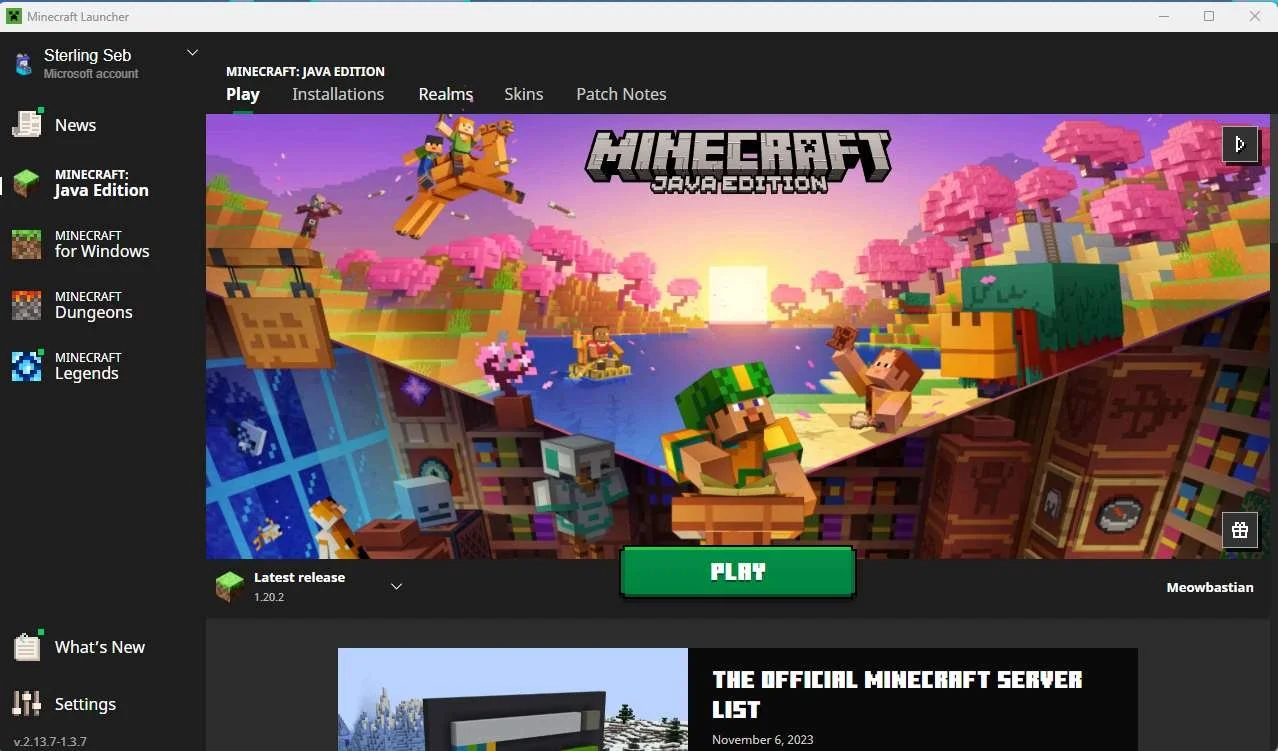Open the Latest release 1.20.2 selector
This screenshot has width=1278, height=751.
(310, 586)
